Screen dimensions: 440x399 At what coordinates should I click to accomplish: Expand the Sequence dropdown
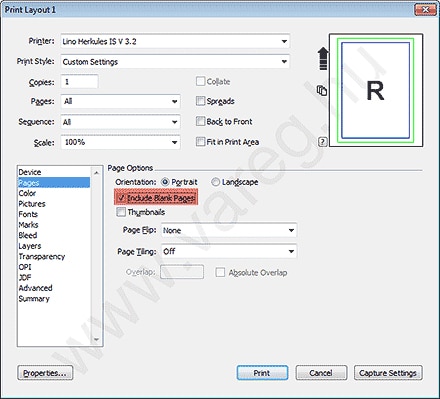[x=120, y=122]
